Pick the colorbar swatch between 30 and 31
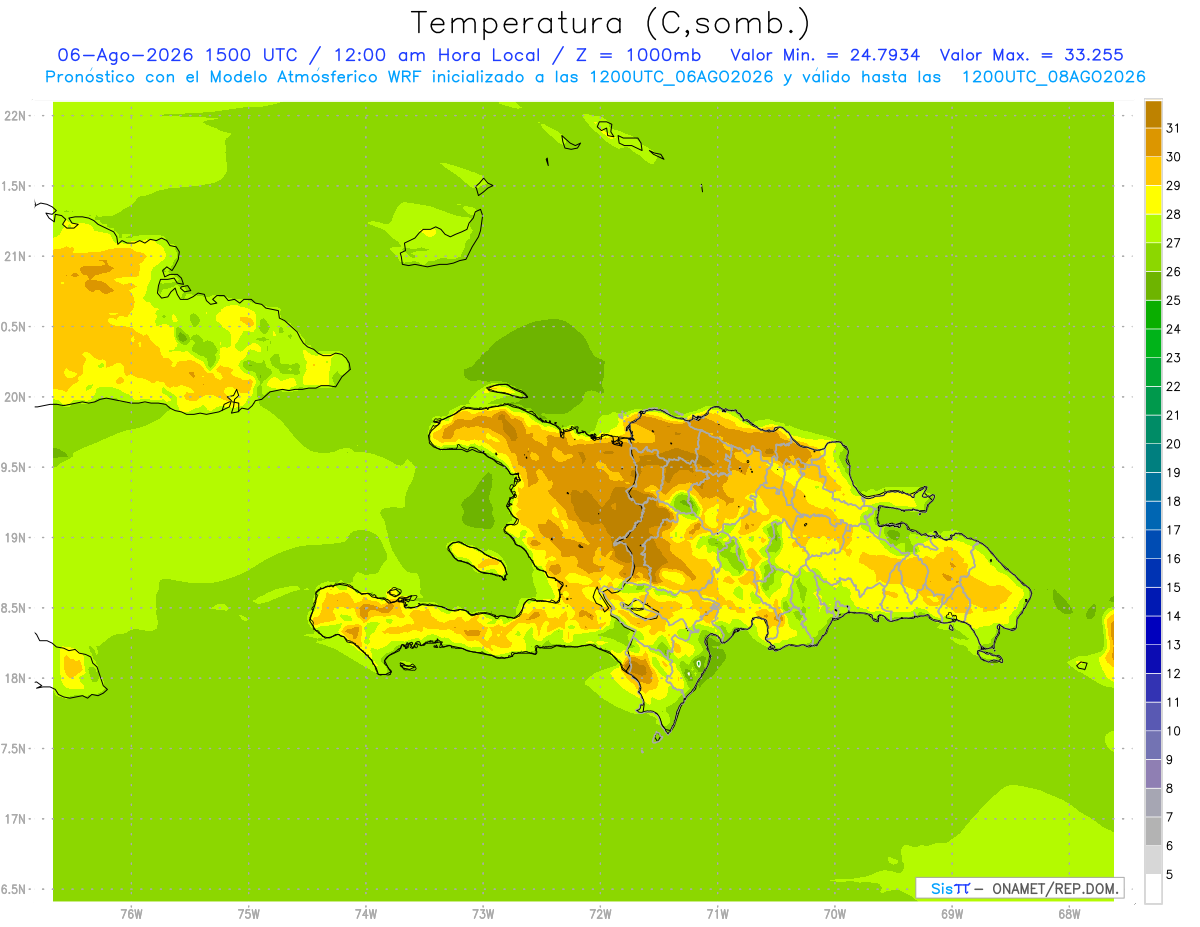Screen dimensions: 1200x927 pos(1153,142)
